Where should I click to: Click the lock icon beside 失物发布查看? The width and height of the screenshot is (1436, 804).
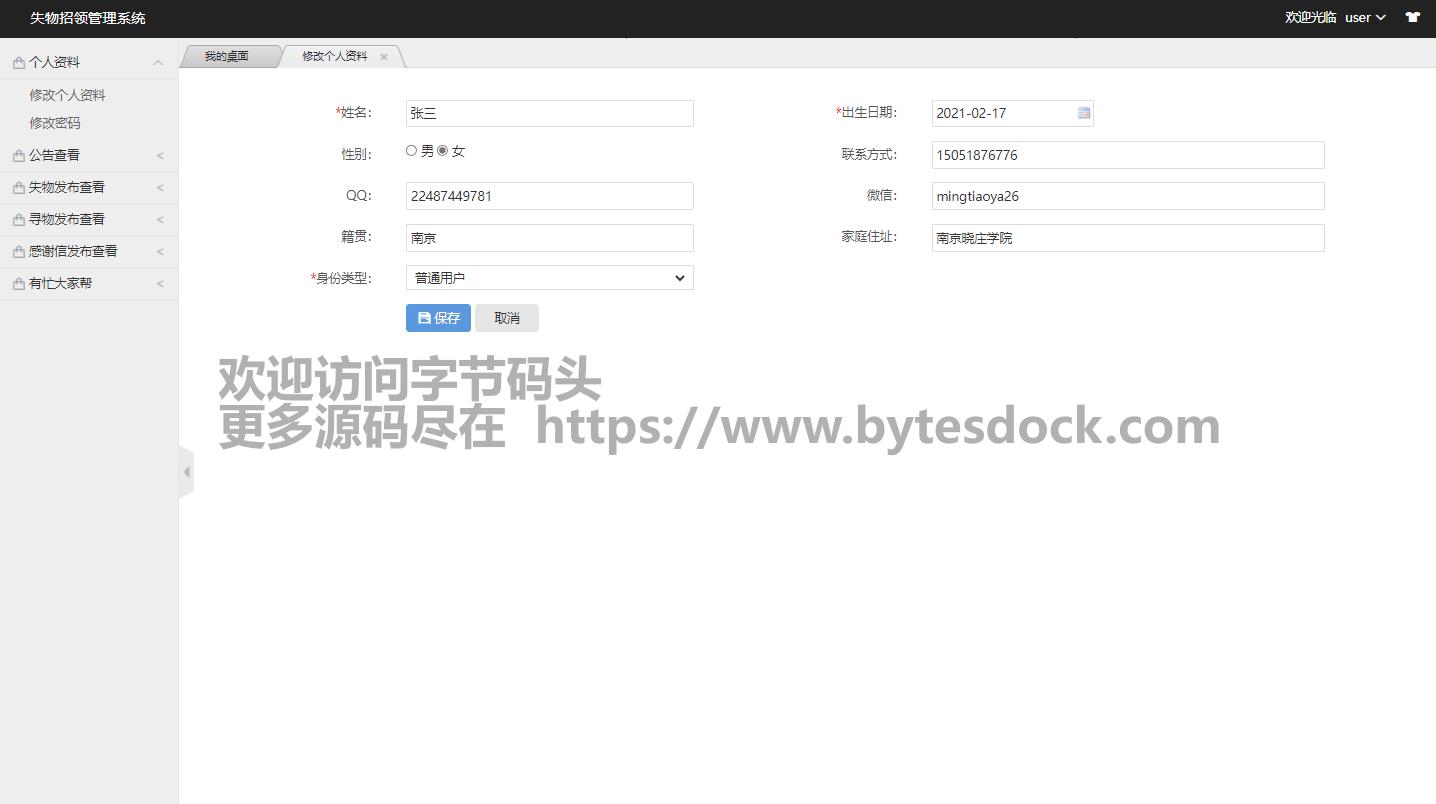pos(19,188)
